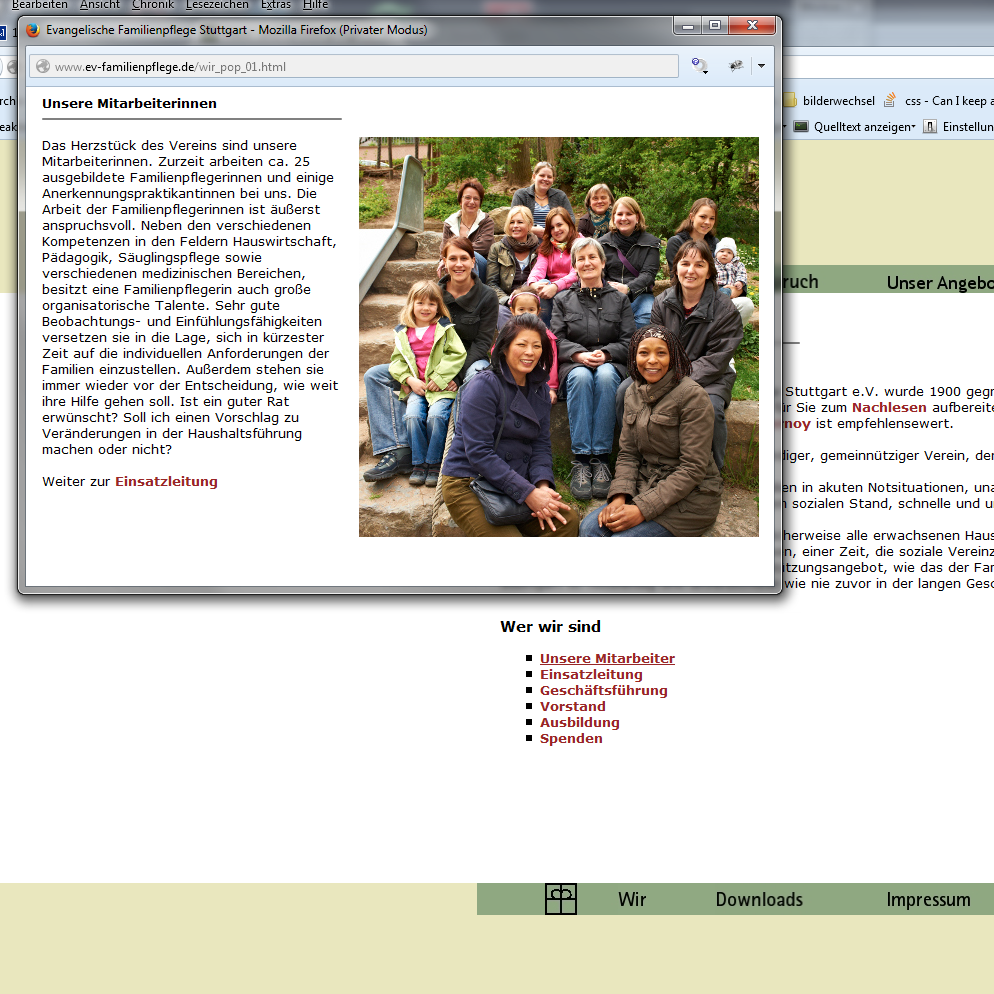The width and height of the screenshot is (994, 994).
Task: Go to the Geschäftsführung page link
Action: (603, 690)
